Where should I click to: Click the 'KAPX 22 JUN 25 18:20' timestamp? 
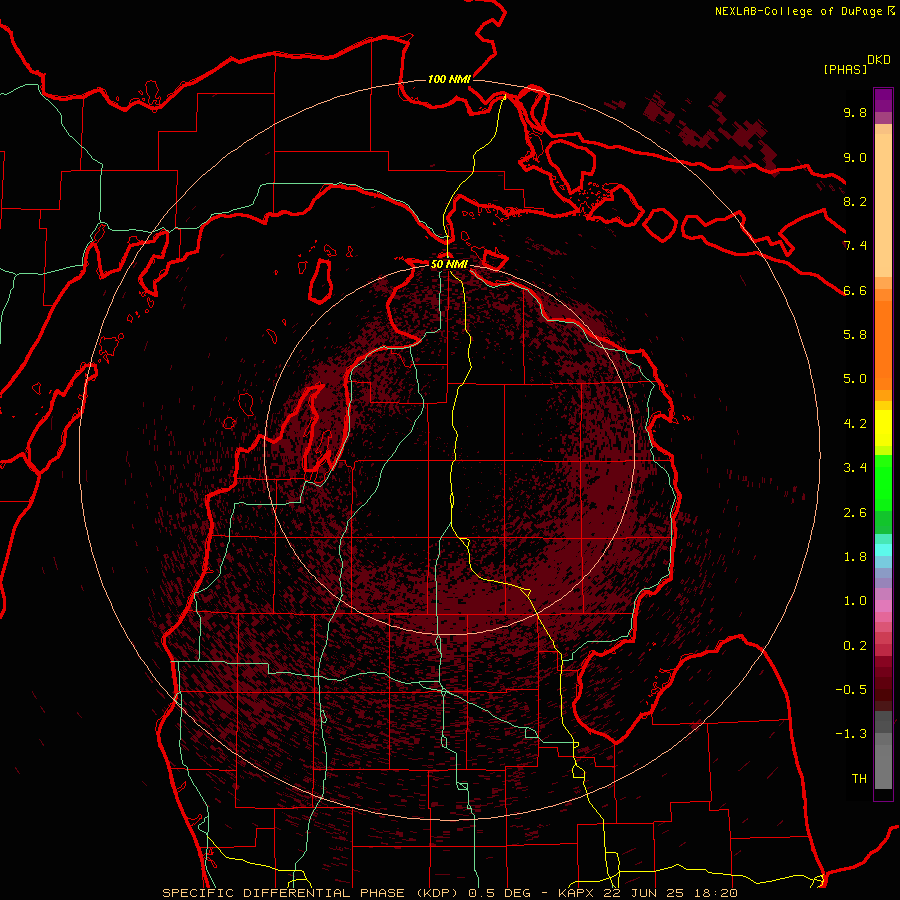coord(648,893)
